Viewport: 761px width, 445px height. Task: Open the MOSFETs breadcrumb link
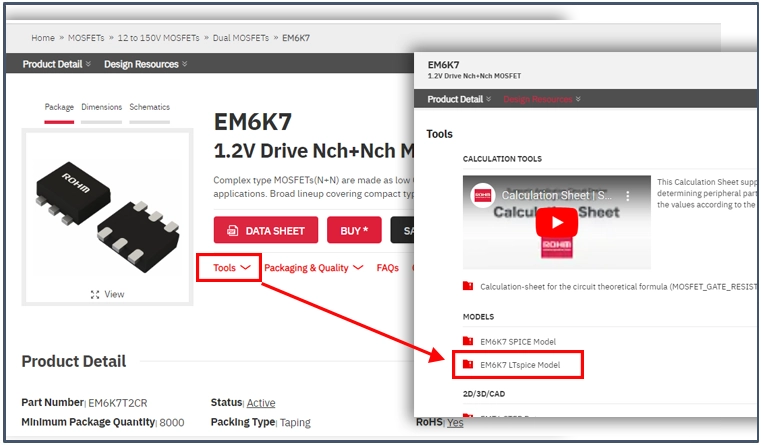pyautogui.click(x=86, y=38)
